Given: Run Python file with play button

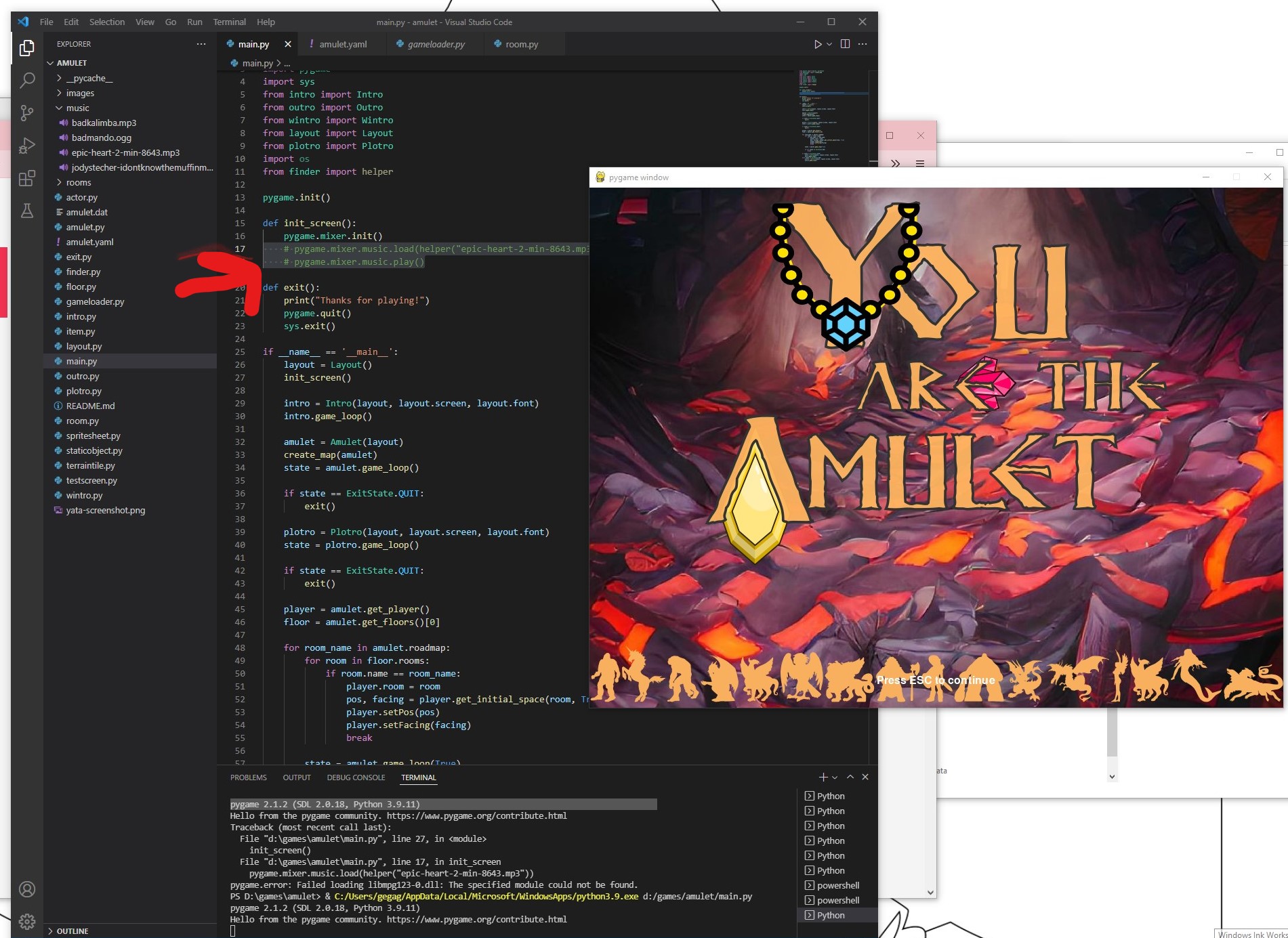Looking at the screenshot, I should pyautogui.click(x=818, y=44).
